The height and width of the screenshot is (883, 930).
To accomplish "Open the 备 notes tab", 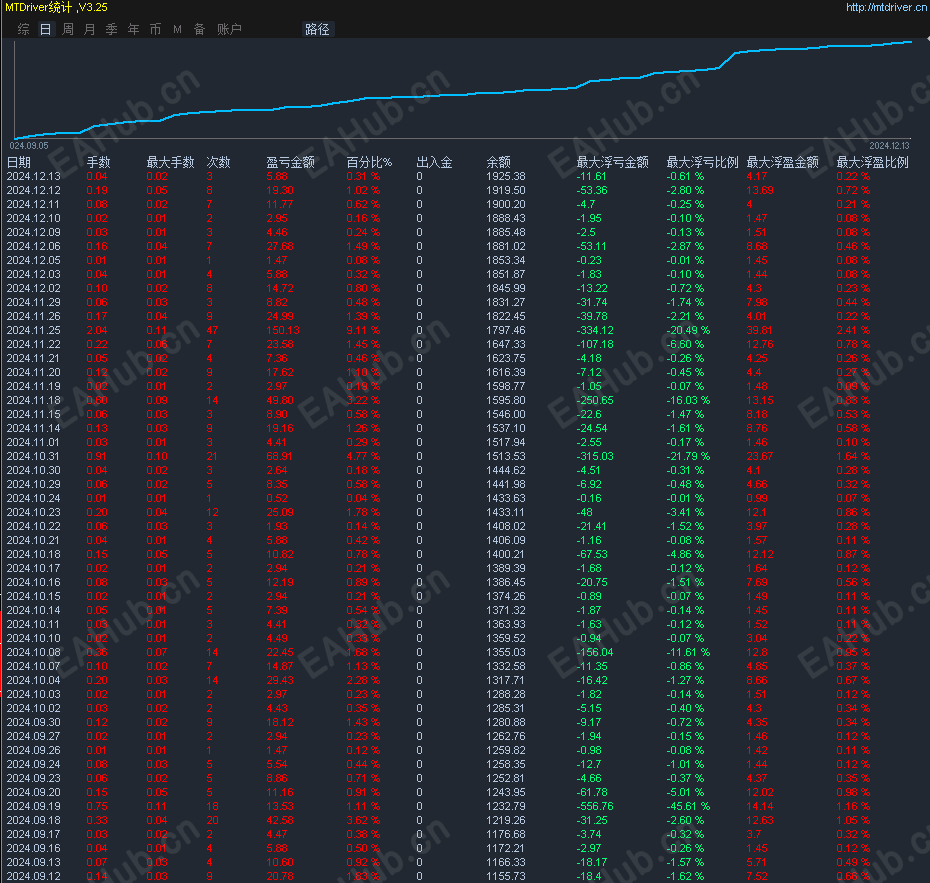I will coord(199,29).
